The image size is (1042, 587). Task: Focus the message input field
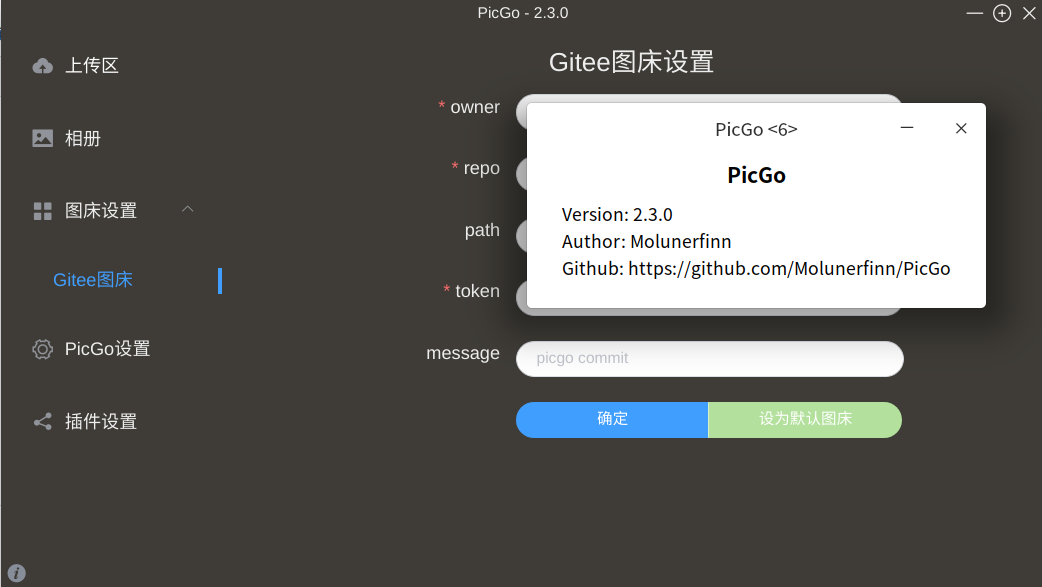pos(709,358)
